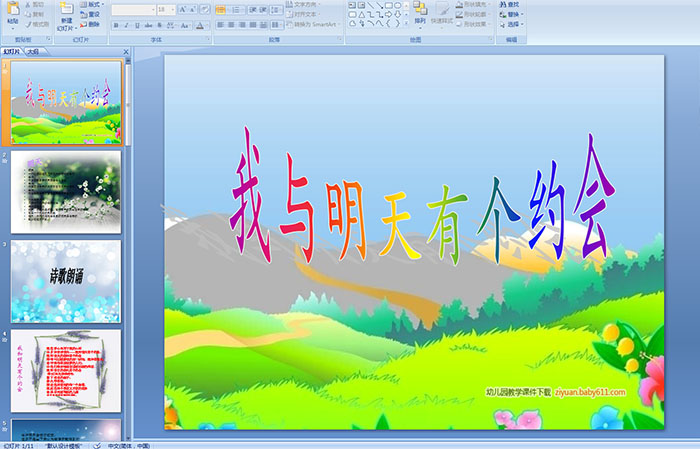Viewport: 700px width, 449px height.
Task: Toggle Bold formatting
Action: [116, 25]
